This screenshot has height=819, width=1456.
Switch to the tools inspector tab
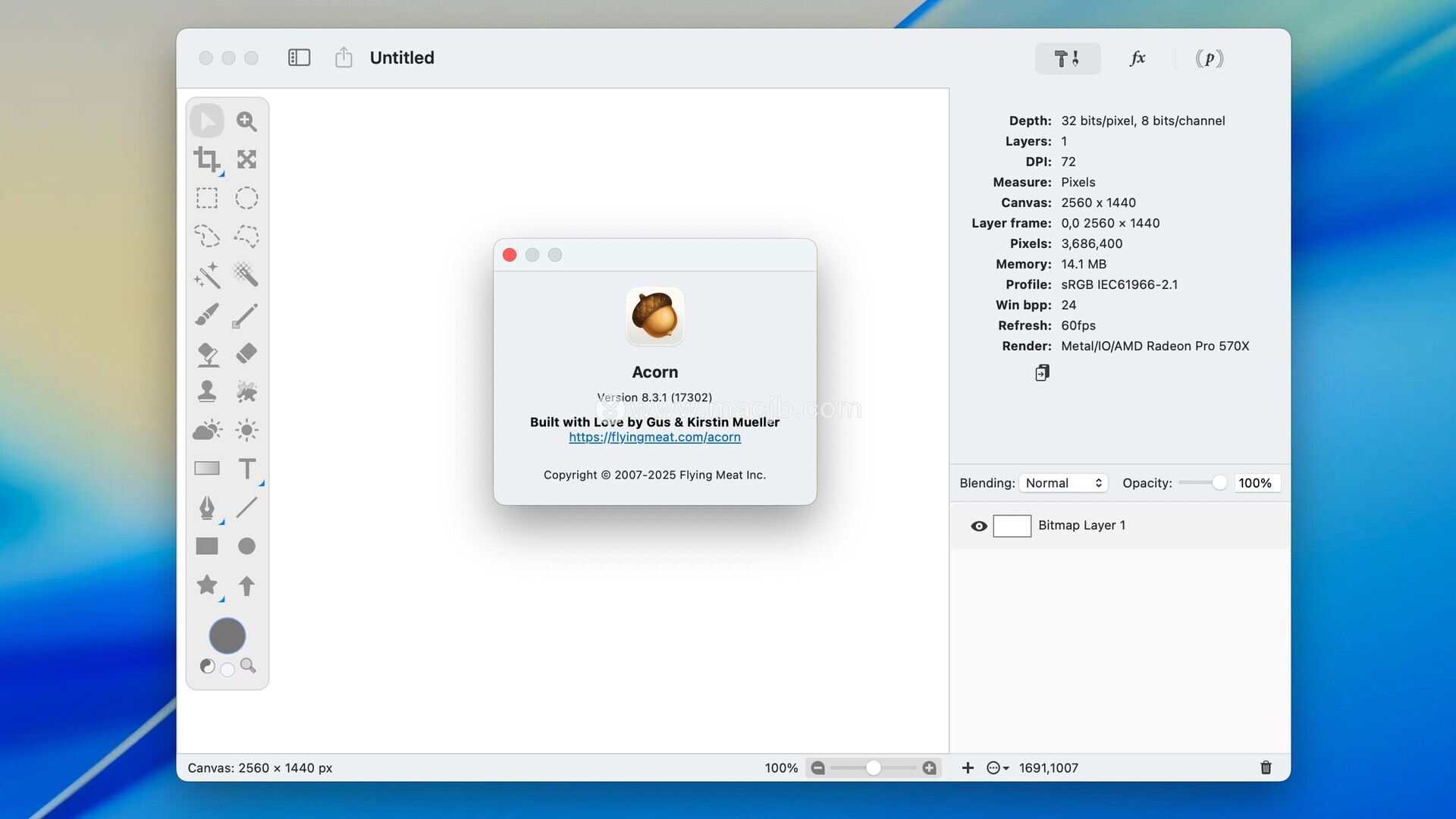[x=1067, y=58]
